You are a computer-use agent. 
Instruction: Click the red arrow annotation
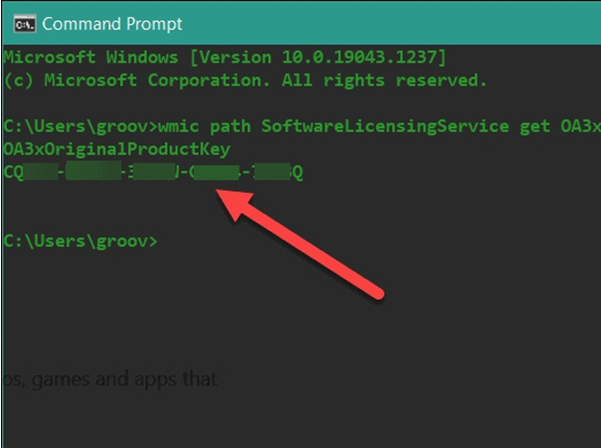click(x=300, y=240)
